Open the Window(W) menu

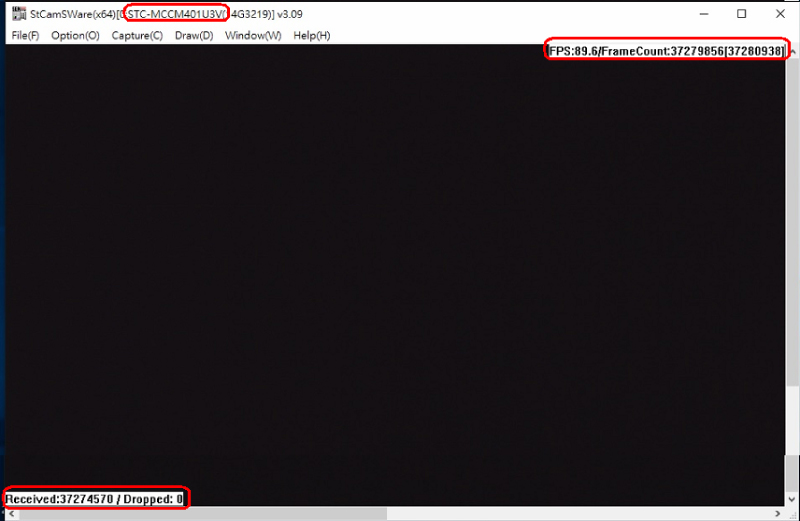point(253,36)
